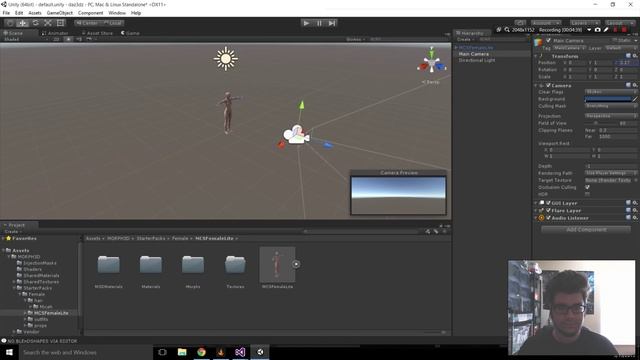Open the Shaded draw mode dropdown
Viewport: 640px width, 360px height.
(x=25, y=39)
